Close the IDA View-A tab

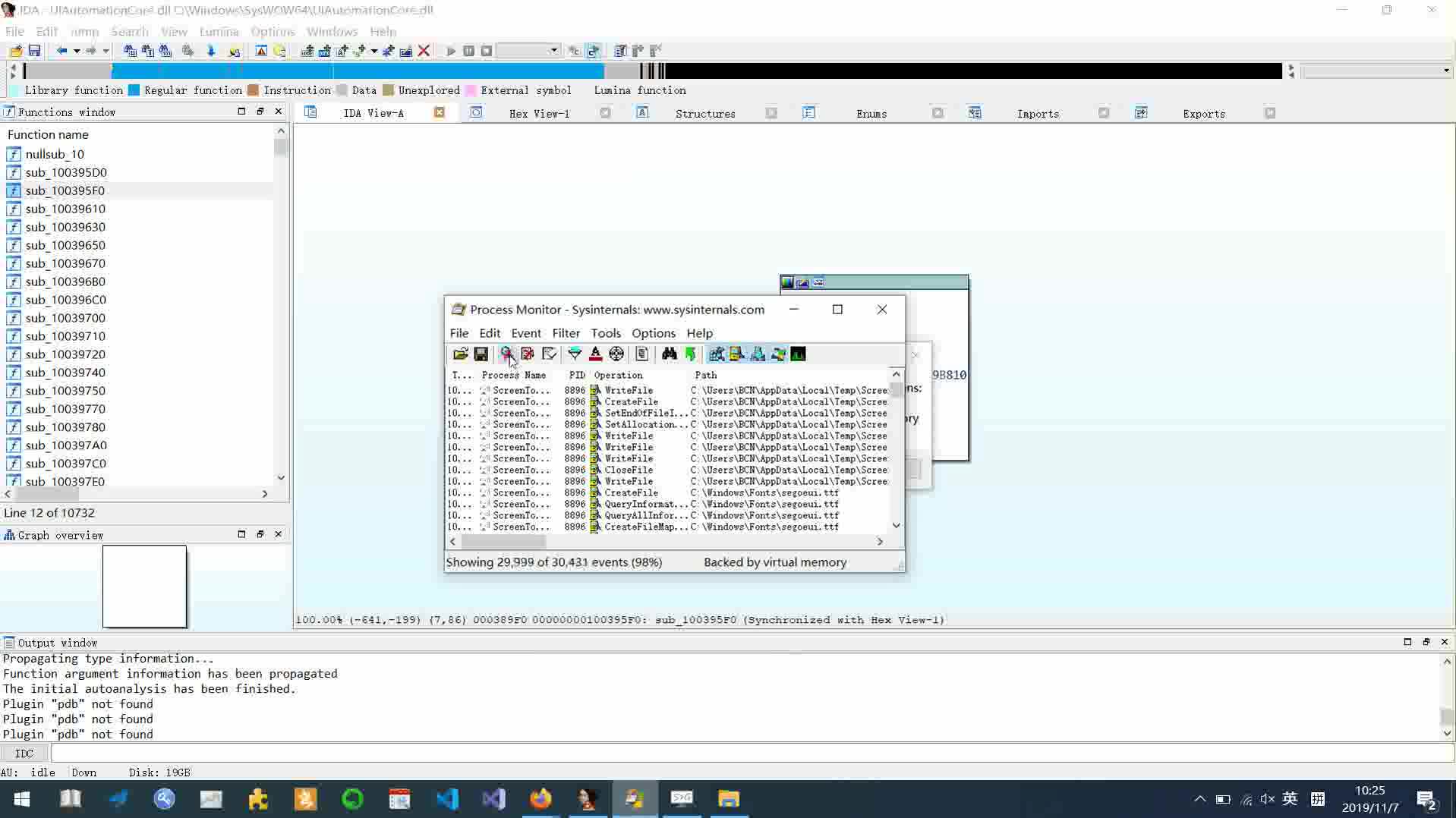(439, 112)
